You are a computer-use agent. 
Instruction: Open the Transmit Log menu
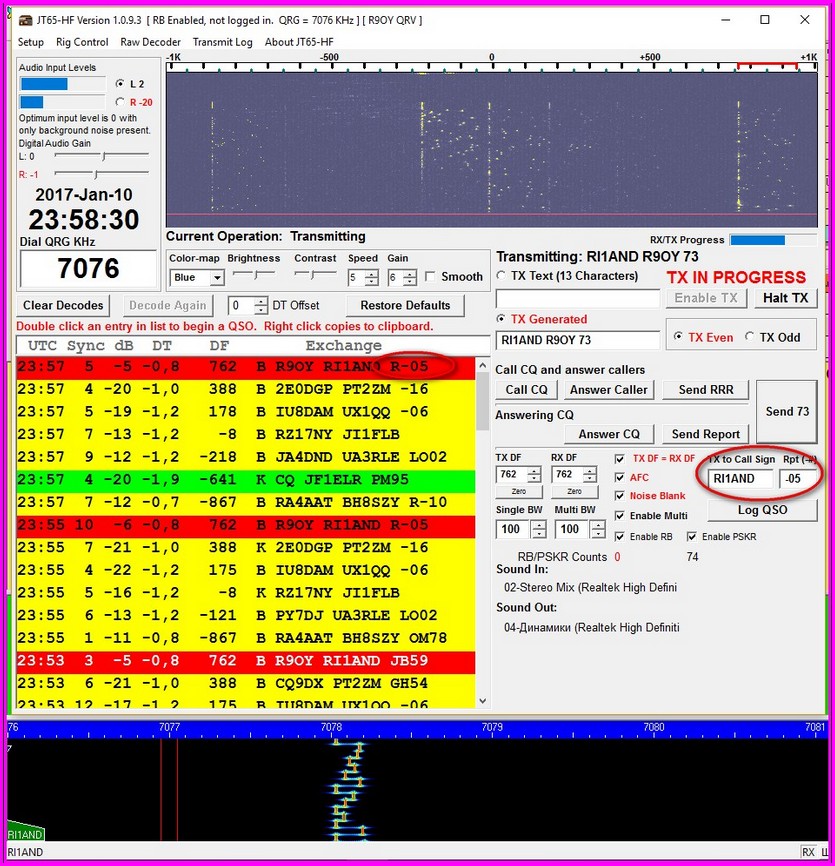click(x=222, y=42)
